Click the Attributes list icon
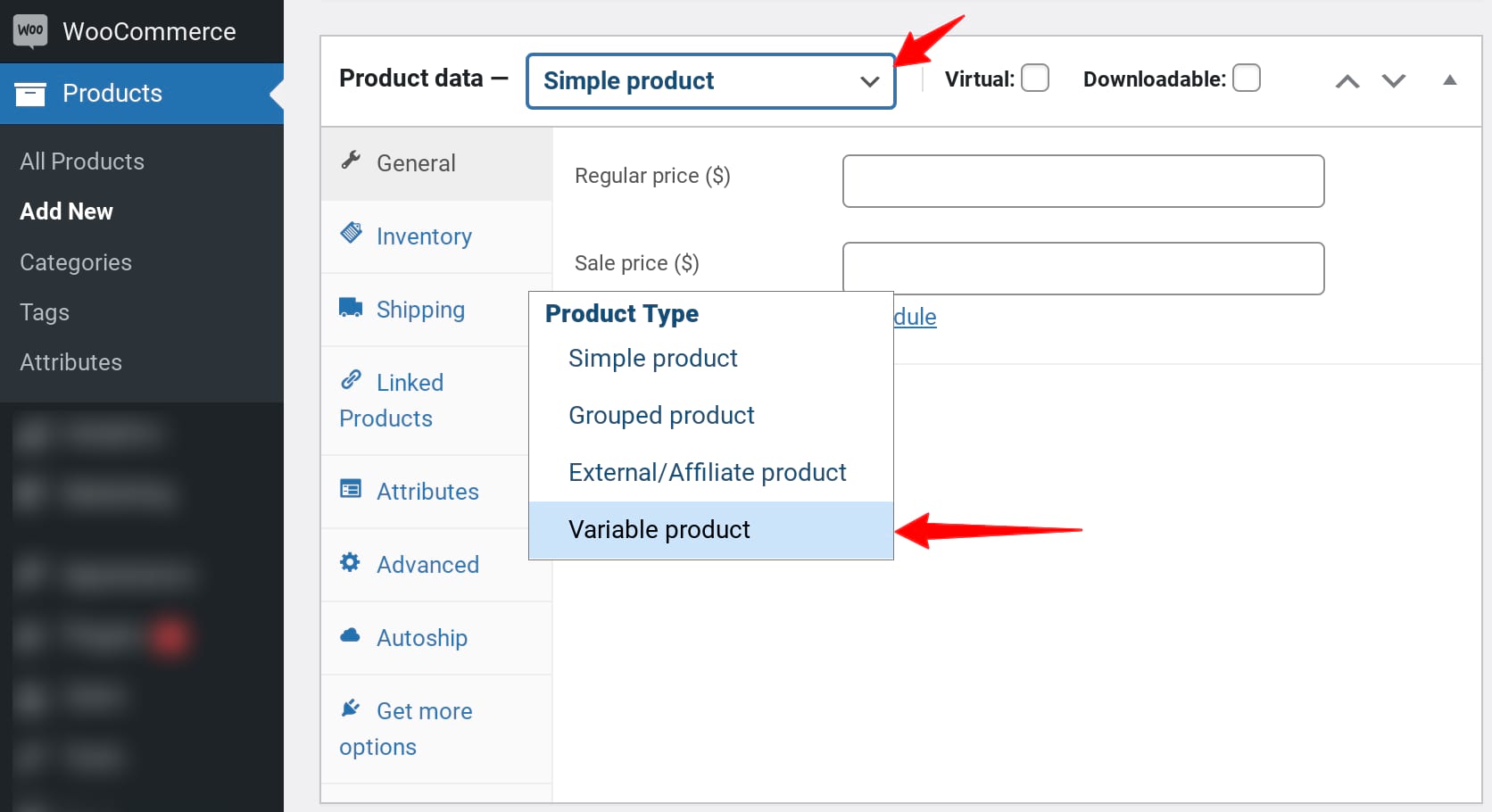This screenshot has width=1492, height=812. click(x=351, y=489)
